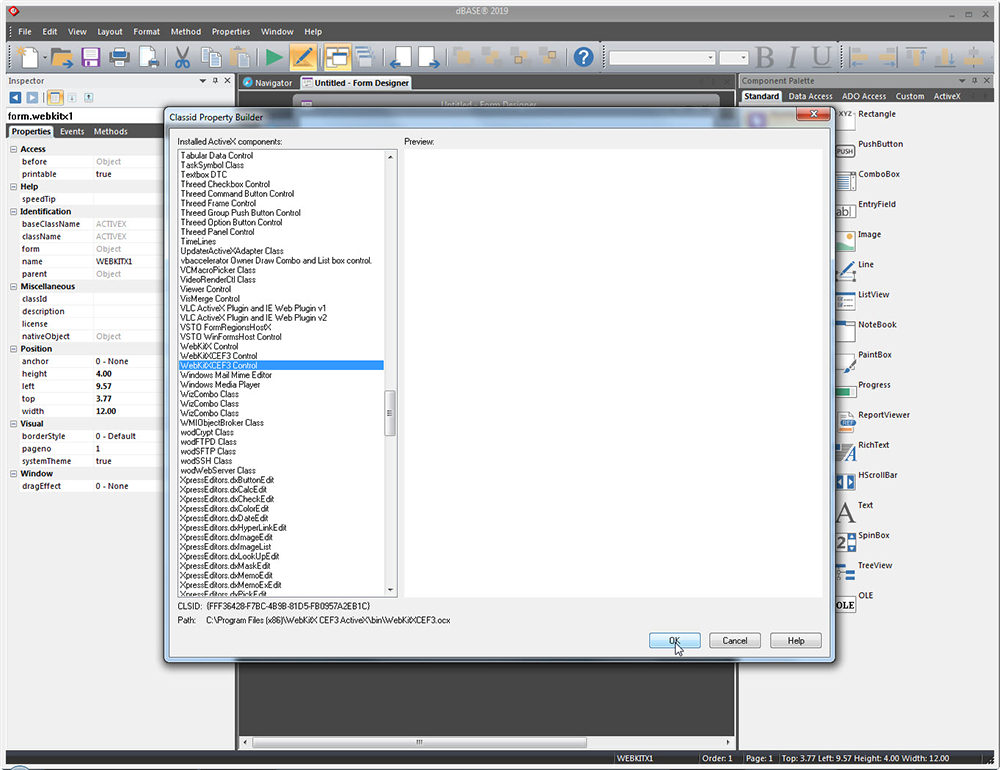Align controls to the top edge
The image size is (1000, 770).
[916, 57]
